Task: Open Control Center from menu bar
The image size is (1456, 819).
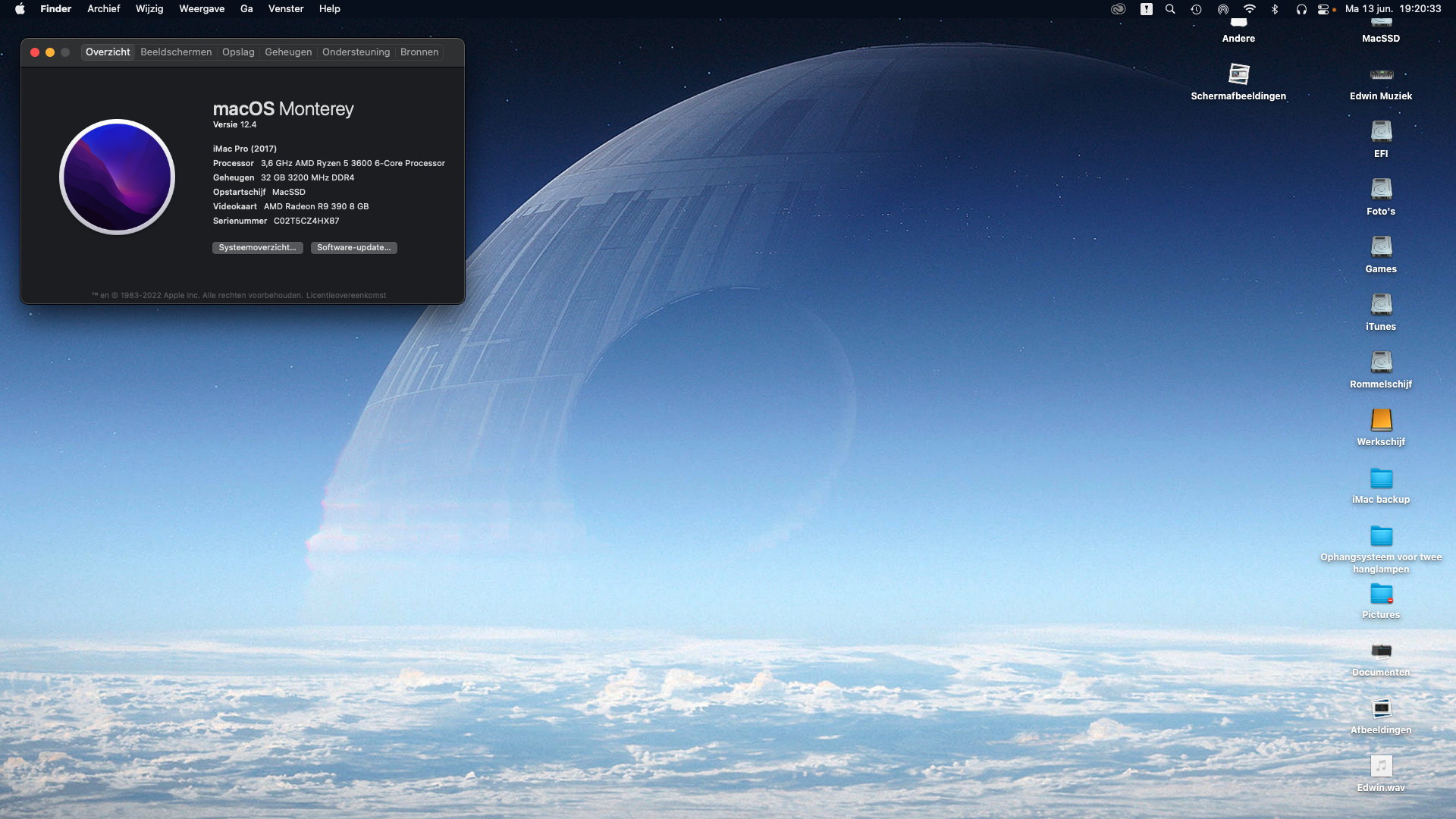Action: [x=1323, y=9]
